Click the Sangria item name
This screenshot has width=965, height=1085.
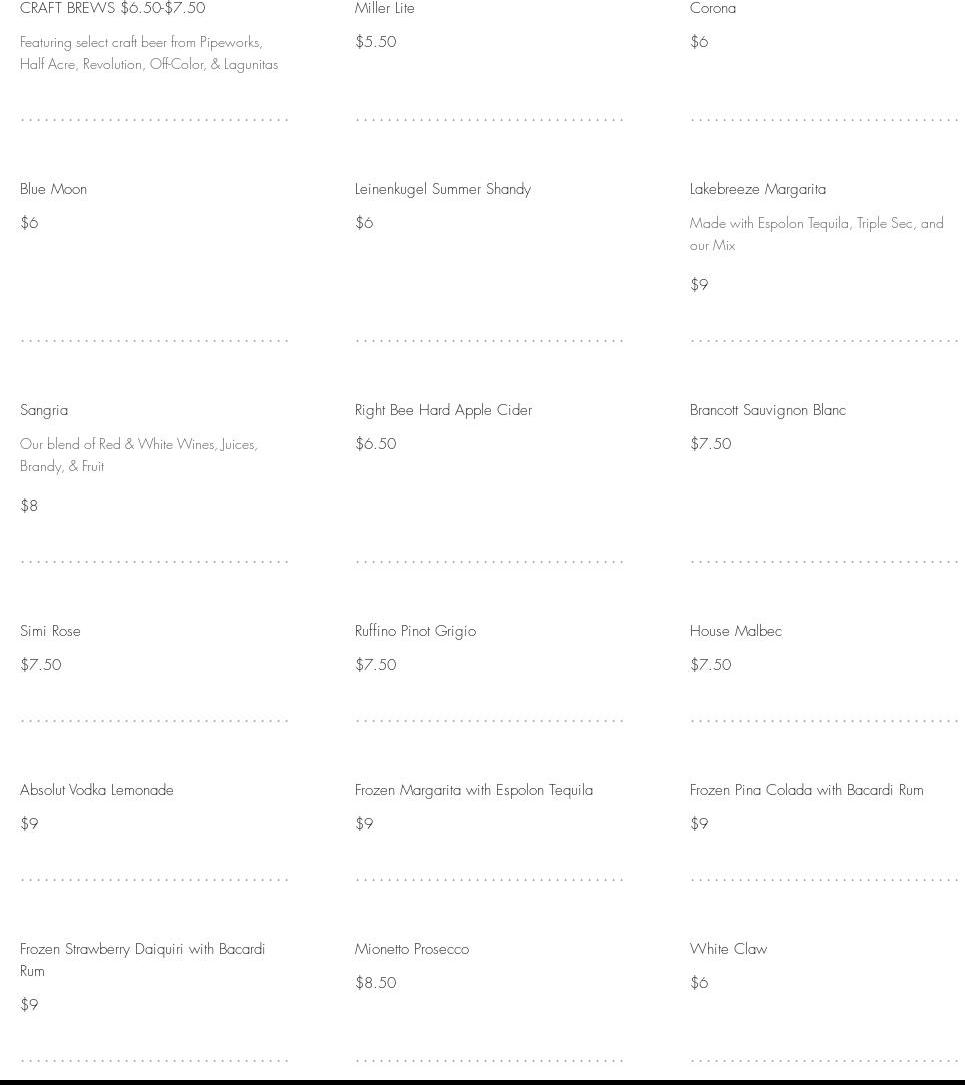(x=44, y=410)
